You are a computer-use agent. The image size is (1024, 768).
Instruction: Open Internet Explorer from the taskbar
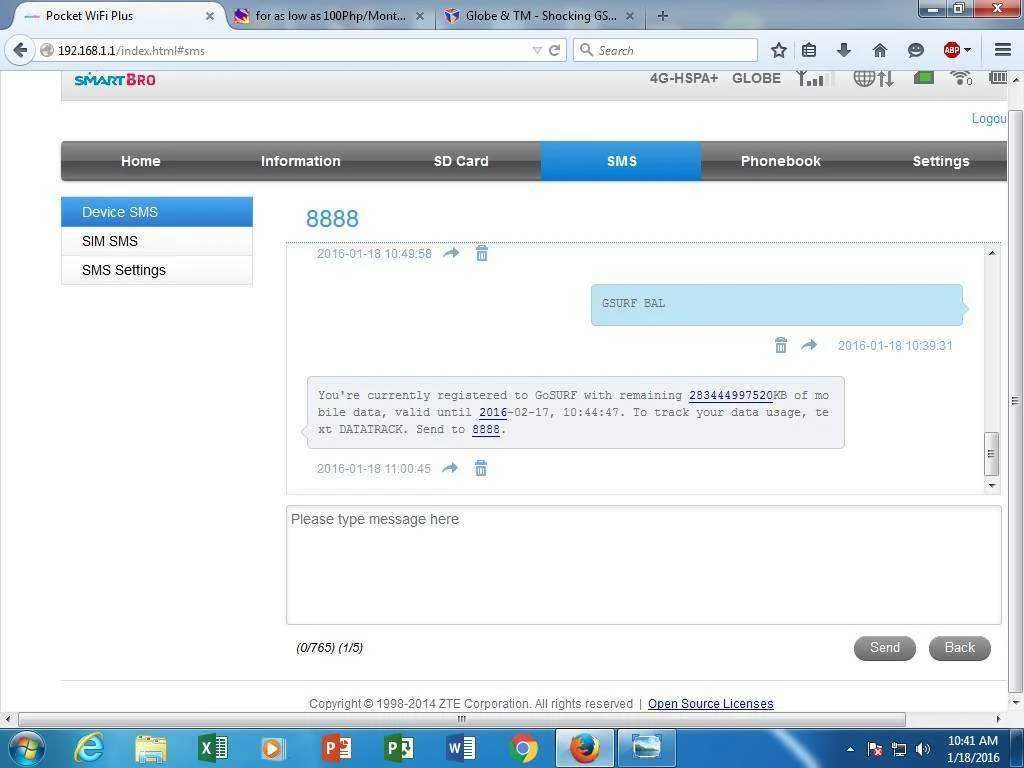click(89, 748)
